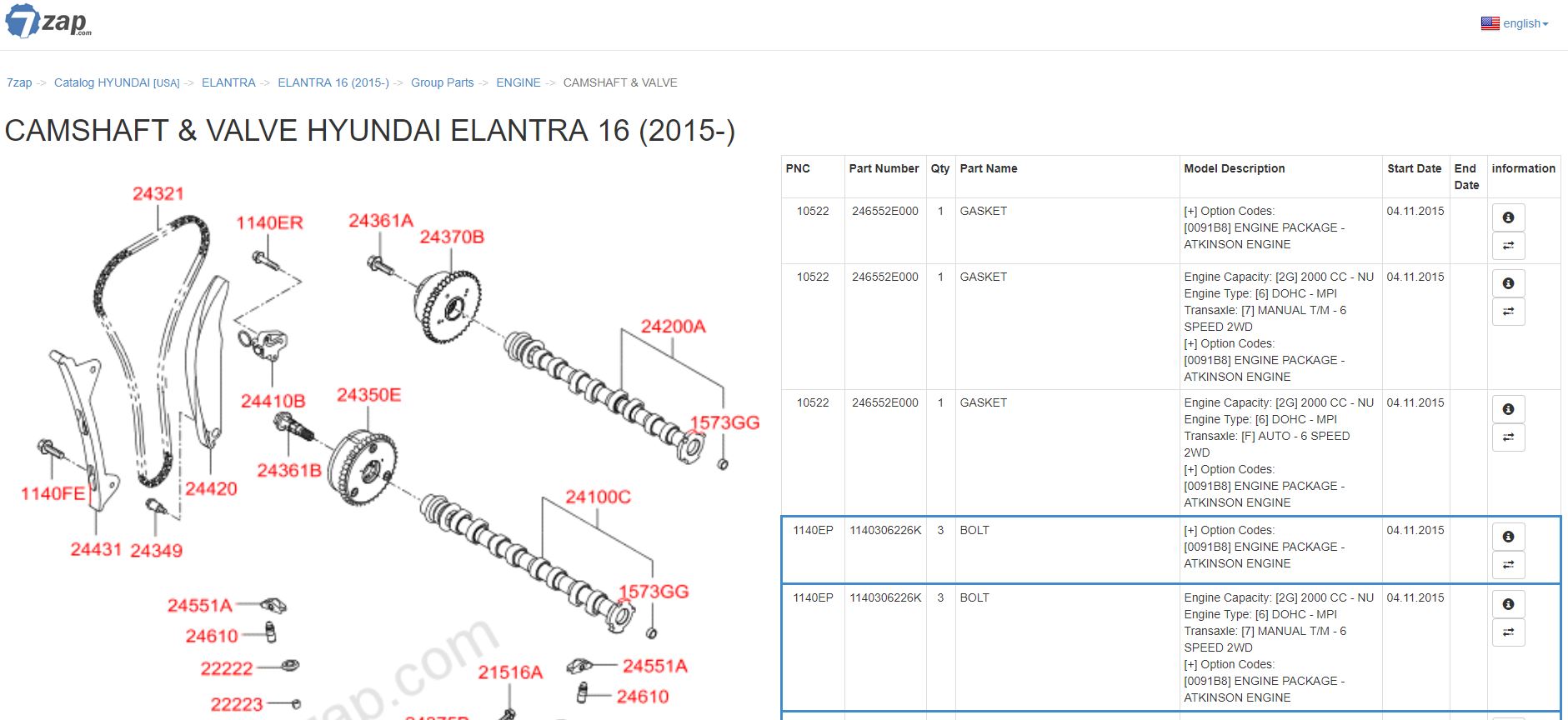
Task: Click diagram label 24361B
Action: pos(289,470)
